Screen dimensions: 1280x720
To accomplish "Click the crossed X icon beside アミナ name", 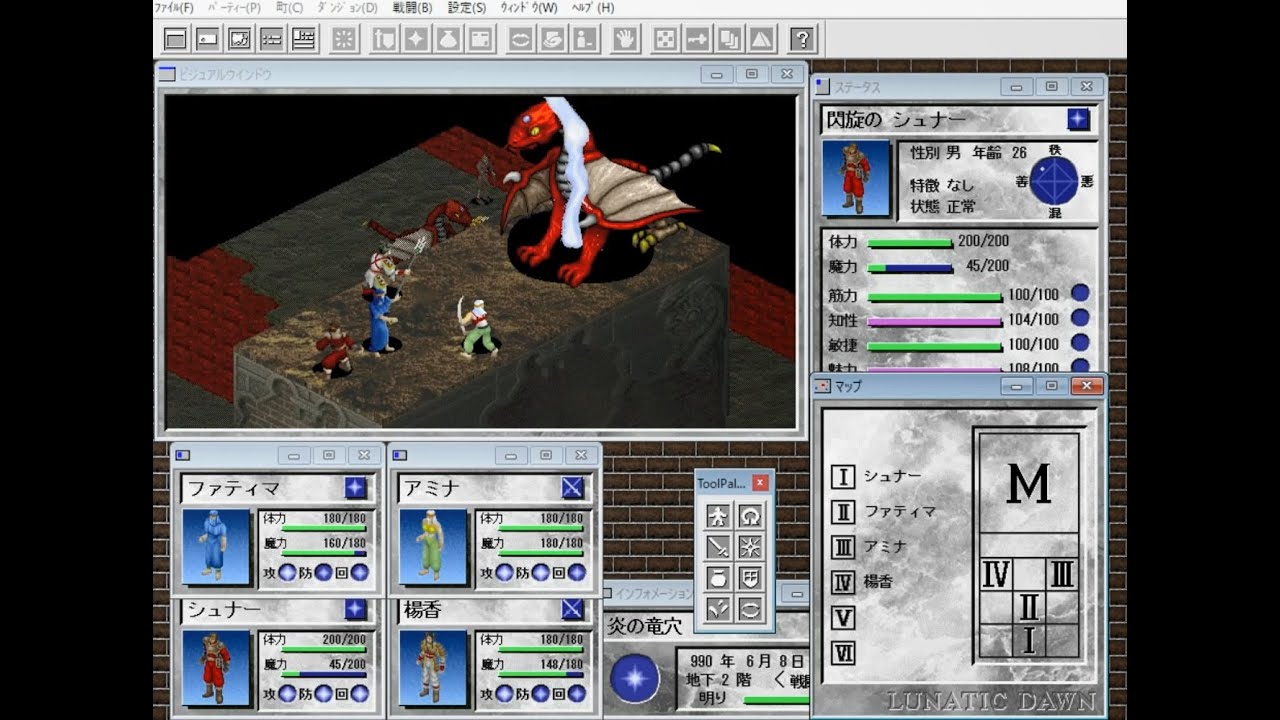I will click(572, 487).
